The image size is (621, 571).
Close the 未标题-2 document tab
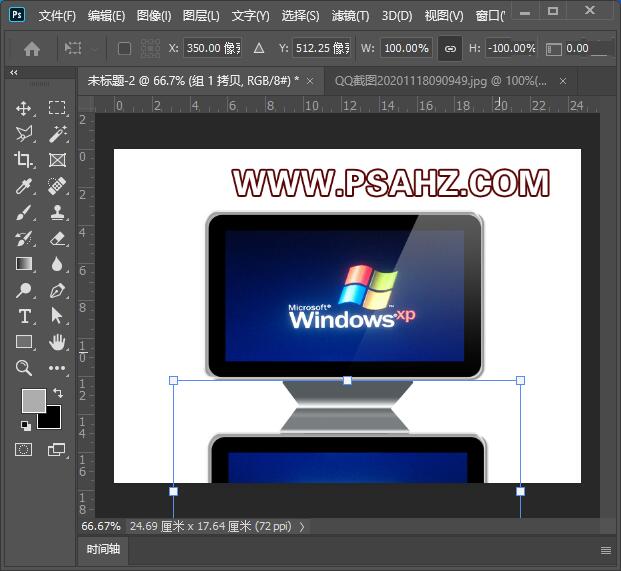click(310, 81)
